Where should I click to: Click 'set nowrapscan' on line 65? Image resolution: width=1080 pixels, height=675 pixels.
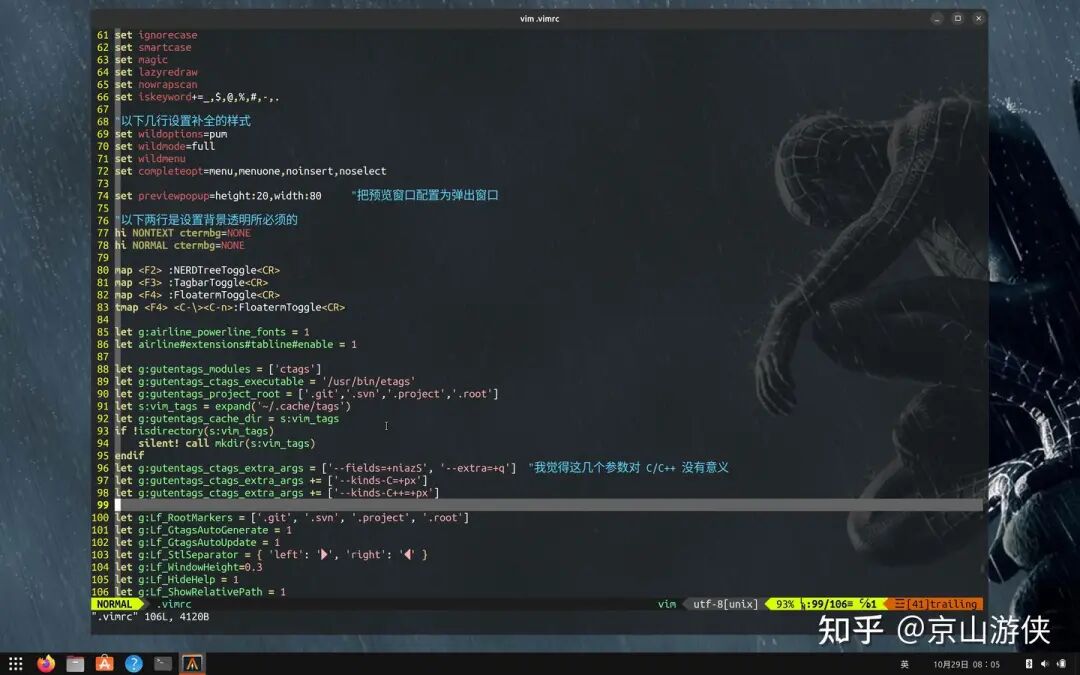point(156,85)
